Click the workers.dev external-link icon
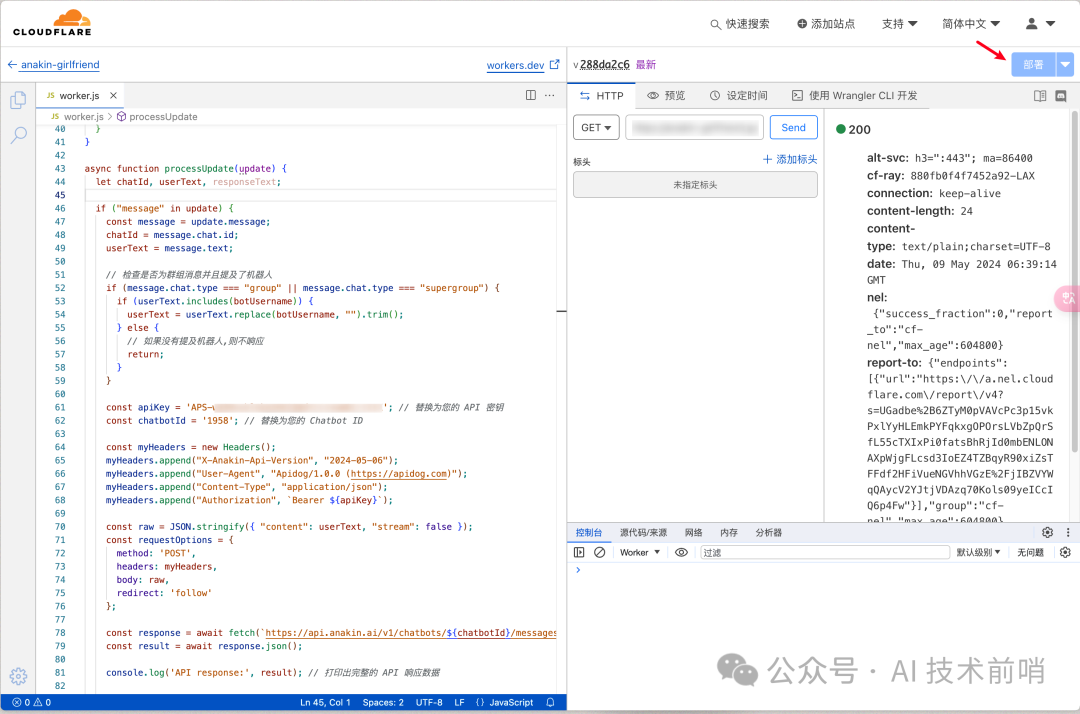1080x714 pixels. tap(554, 65)
